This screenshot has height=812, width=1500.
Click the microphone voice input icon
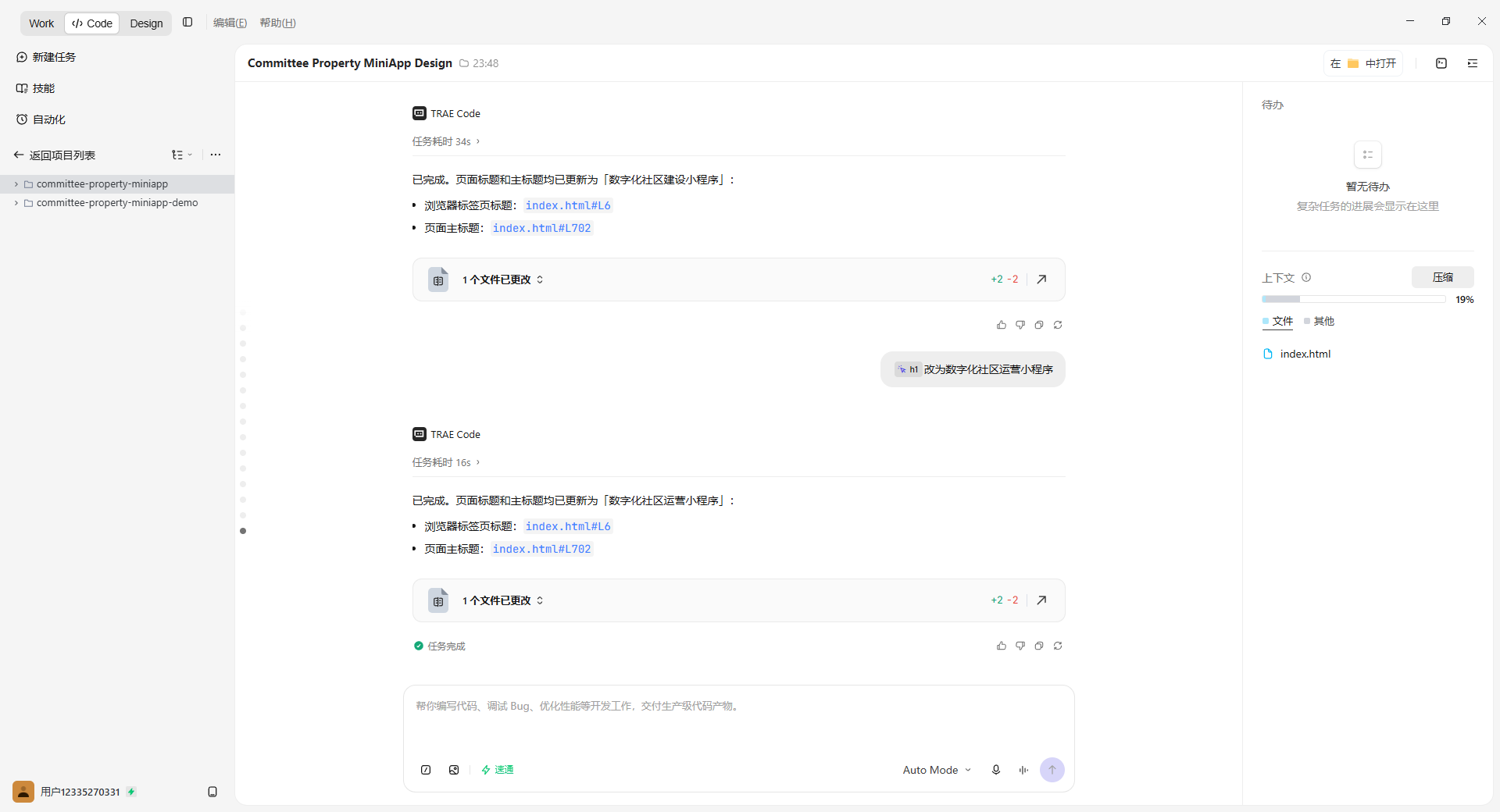(x=996, y=770)
